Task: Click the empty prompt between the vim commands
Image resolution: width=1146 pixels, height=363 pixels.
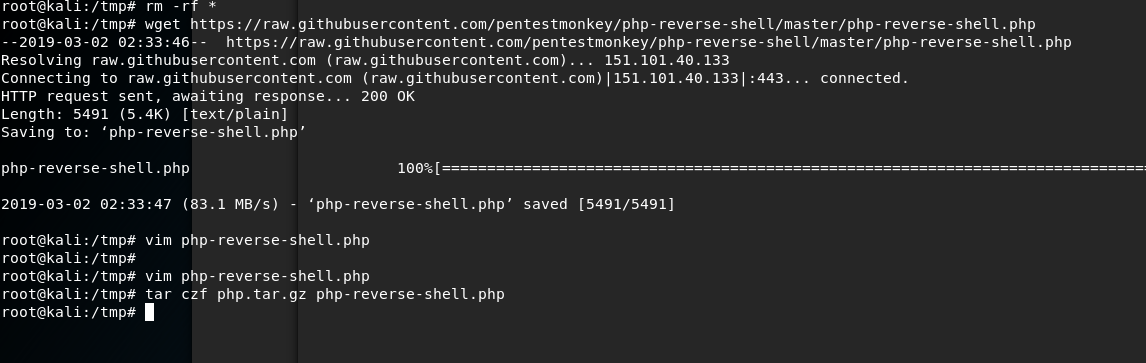Action: [x=69, y=258]
